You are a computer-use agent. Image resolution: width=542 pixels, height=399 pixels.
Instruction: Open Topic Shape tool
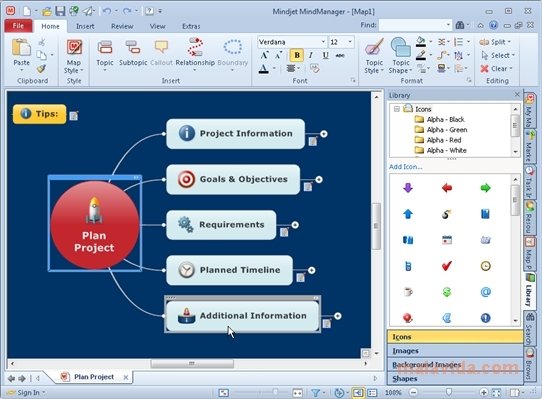coord(401,55)
